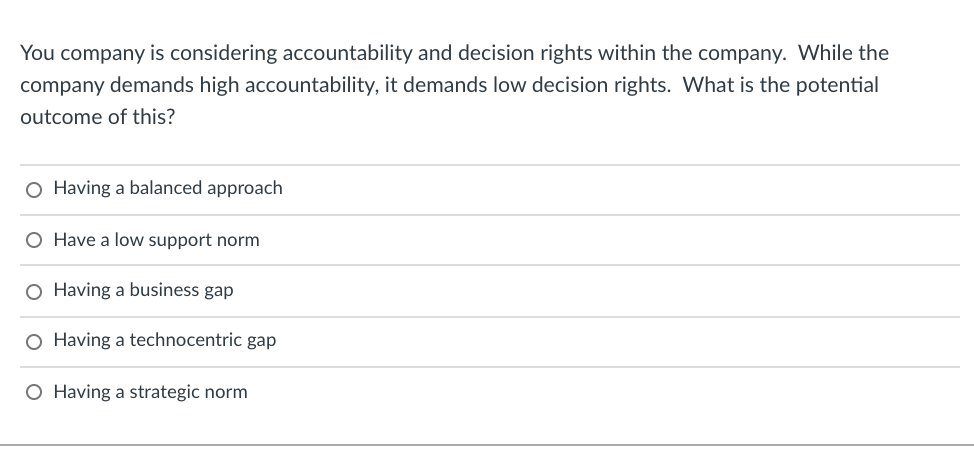Screen dimensions: 974x450
Task: Mark the 'Having a business gap' radio button
Action: click(x=35, y=291)
